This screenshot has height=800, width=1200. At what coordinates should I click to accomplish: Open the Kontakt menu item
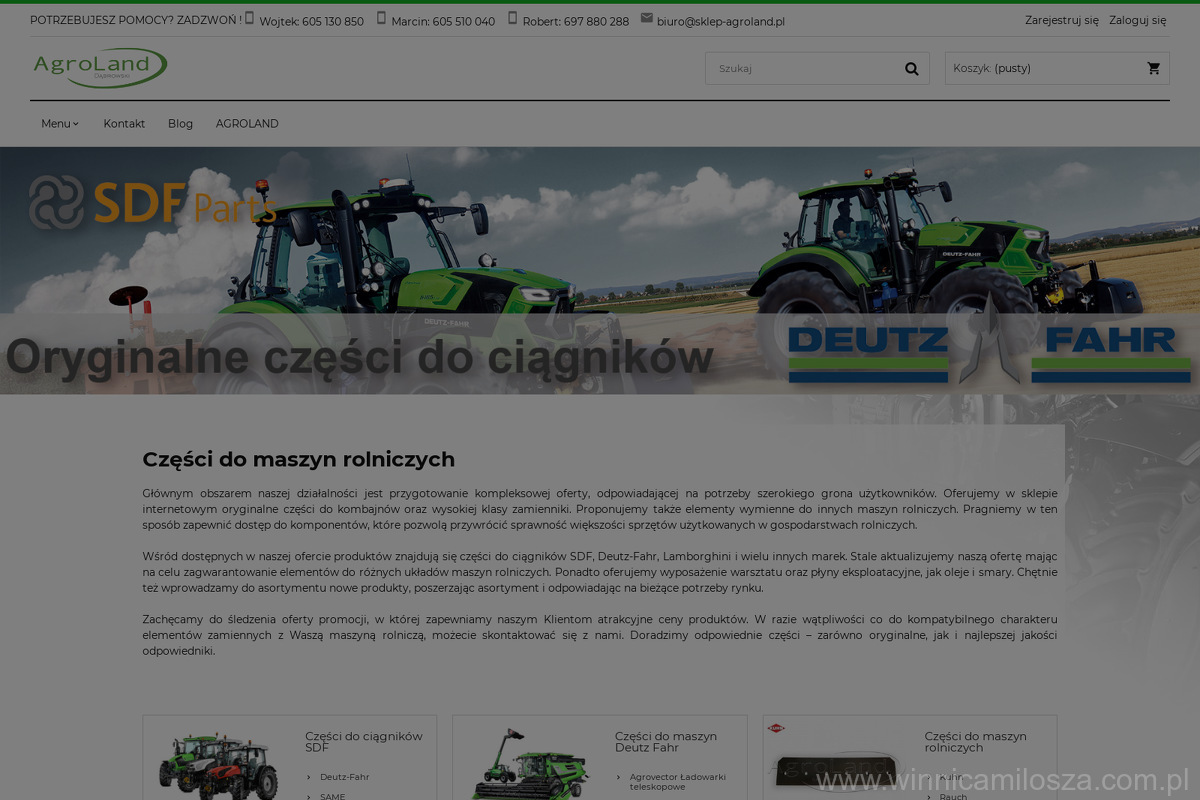(x=124, y=124)
